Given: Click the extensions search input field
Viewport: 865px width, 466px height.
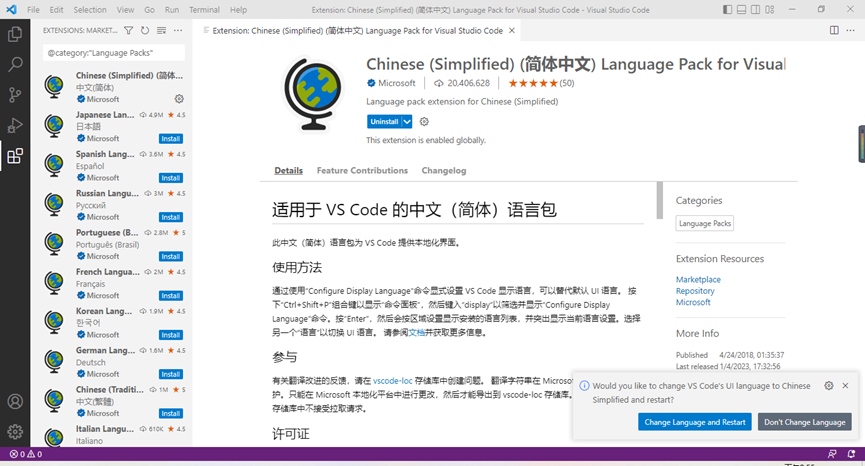Looking at the screenshot, I should [114, 53].
